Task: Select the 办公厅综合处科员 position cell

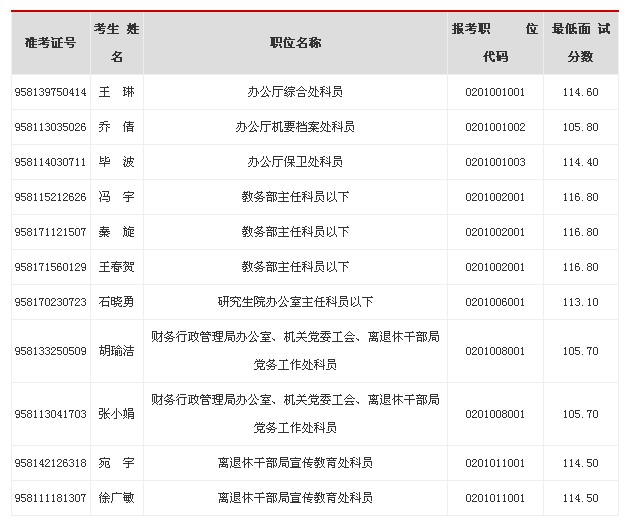Action: (295, 92)
